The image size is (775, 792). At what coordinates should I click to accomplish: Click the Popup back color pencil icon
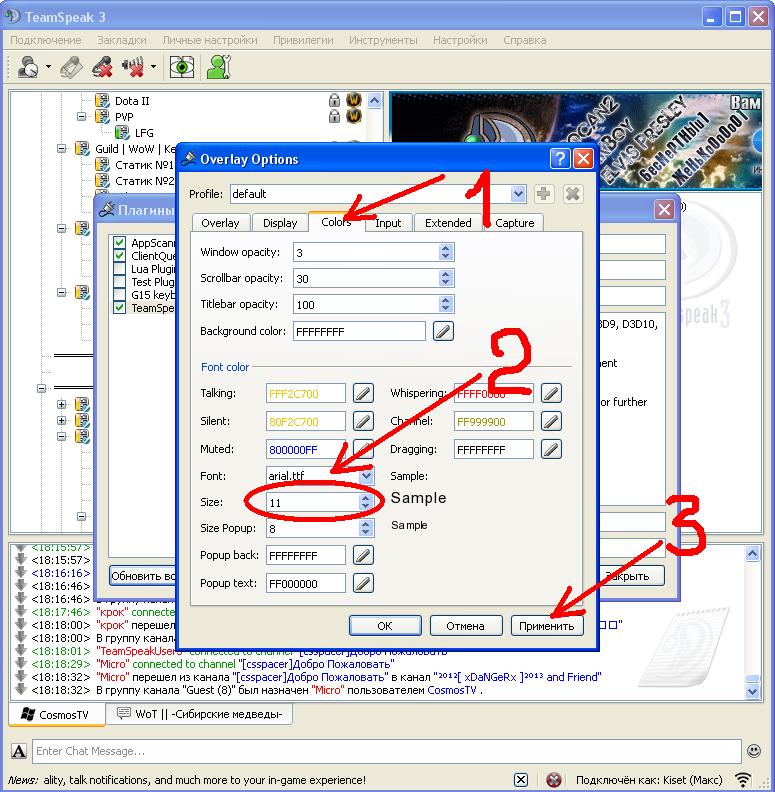click(x=363, y=555)
